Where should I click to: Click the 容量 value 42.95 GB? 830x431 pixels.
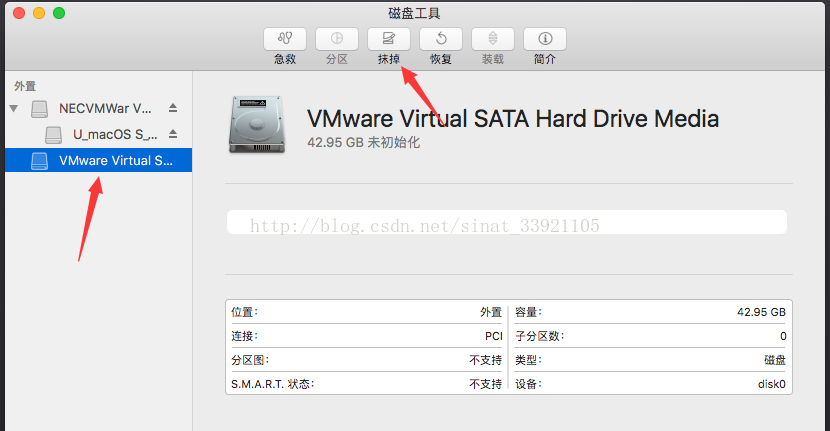pos(761,312)
